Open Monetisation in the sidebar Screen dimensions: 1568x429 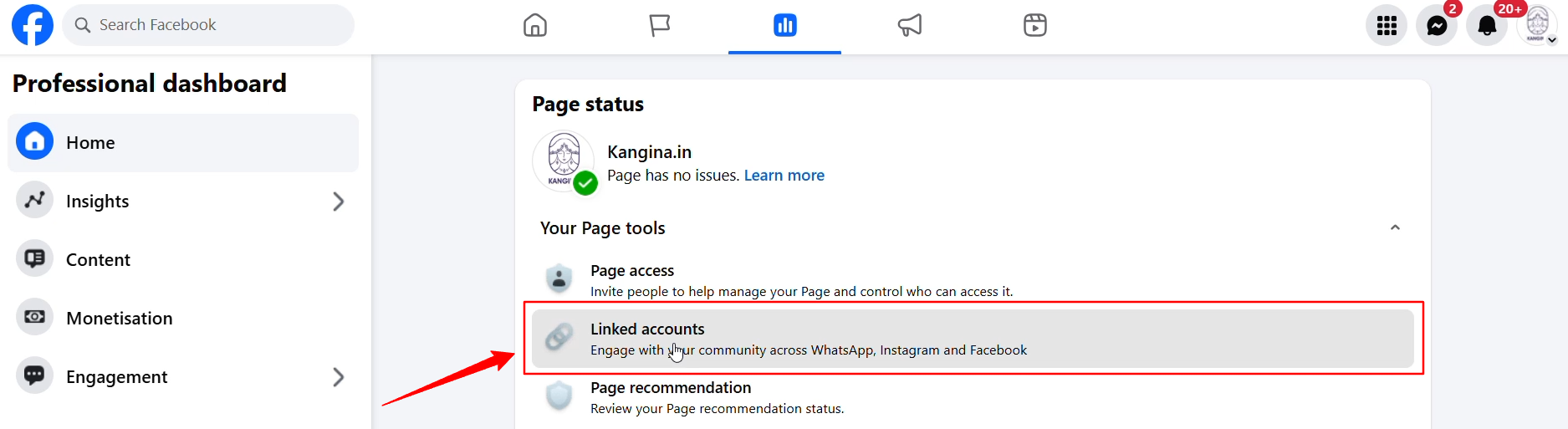coord(119,319)
